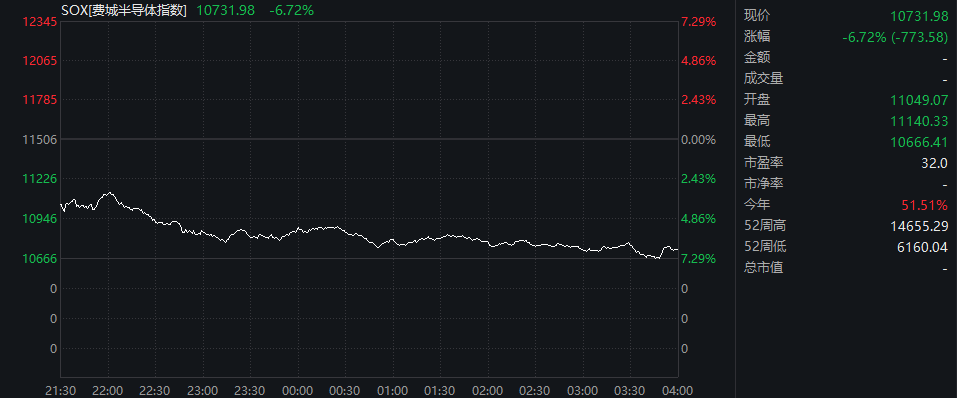This screenshot has height=398, width=957.
Task: Click the 11506 baseline price label
Action: [39, 140]
